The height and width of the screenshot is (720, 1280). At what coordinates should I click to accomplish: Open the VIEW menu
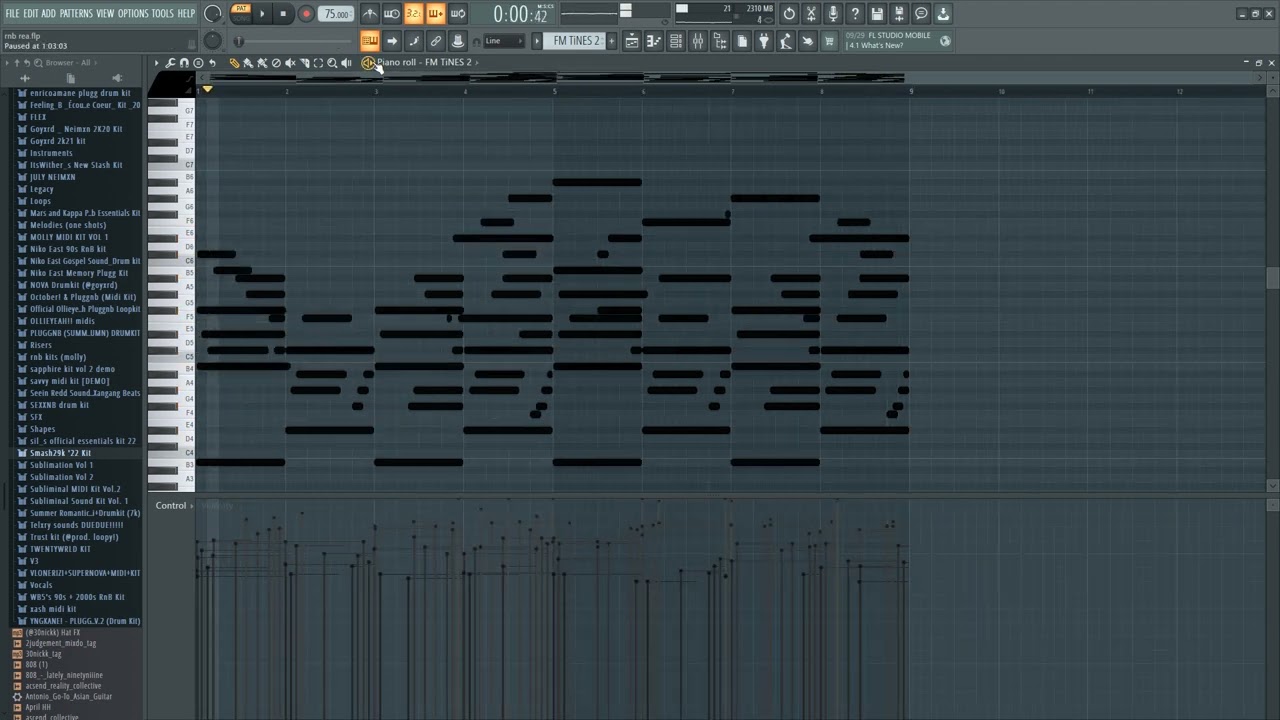click(105, 13)
